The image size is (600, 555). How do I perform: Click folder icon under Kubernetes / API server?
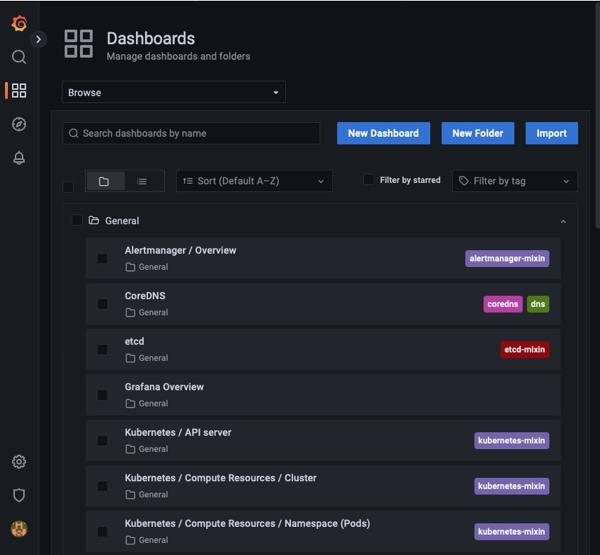(130, 449)
